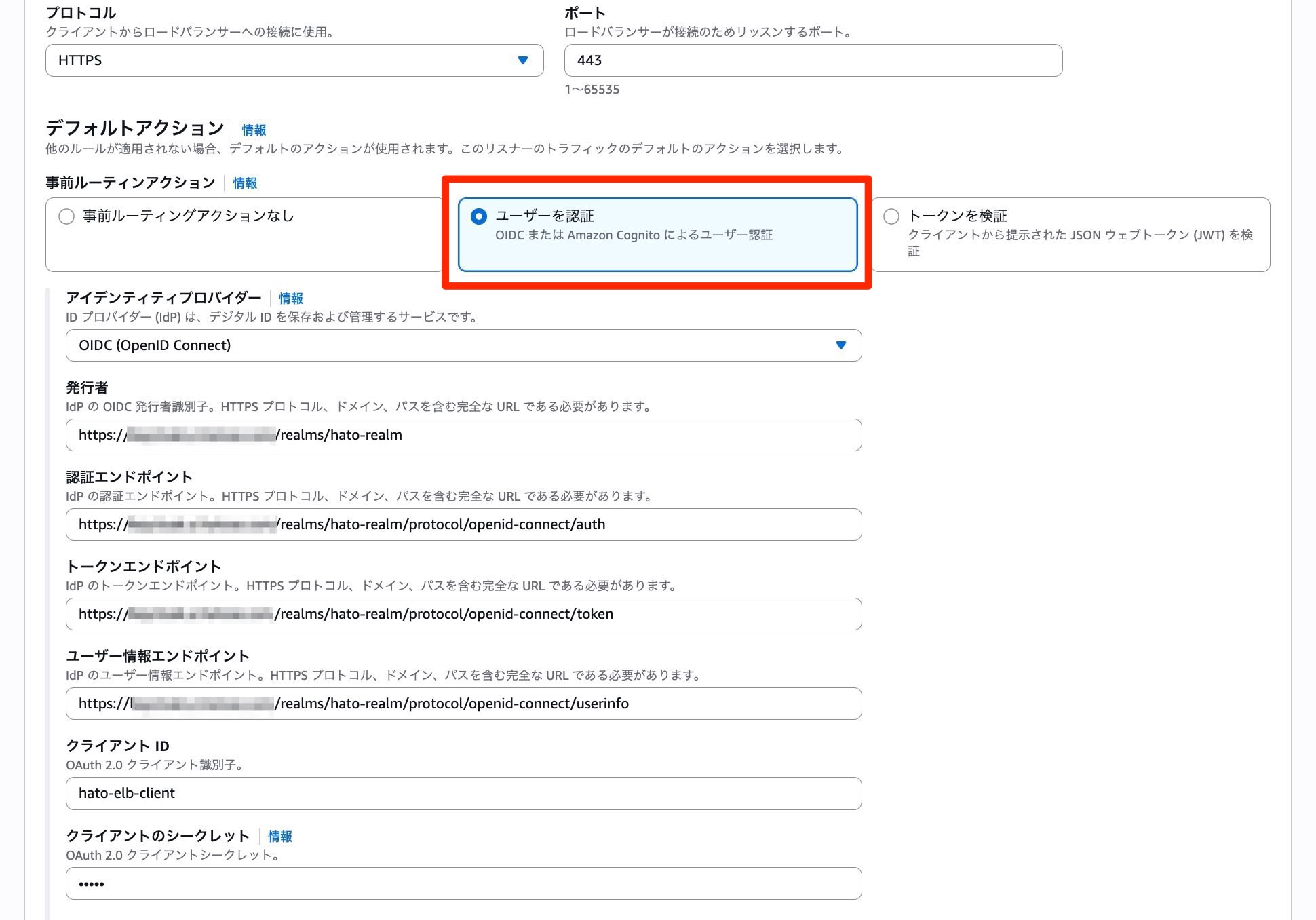This screenshot has height=920, width=1316.
Task: Click 情報 link beside クライアントのシークレット
Action: (x=279, y=837)
